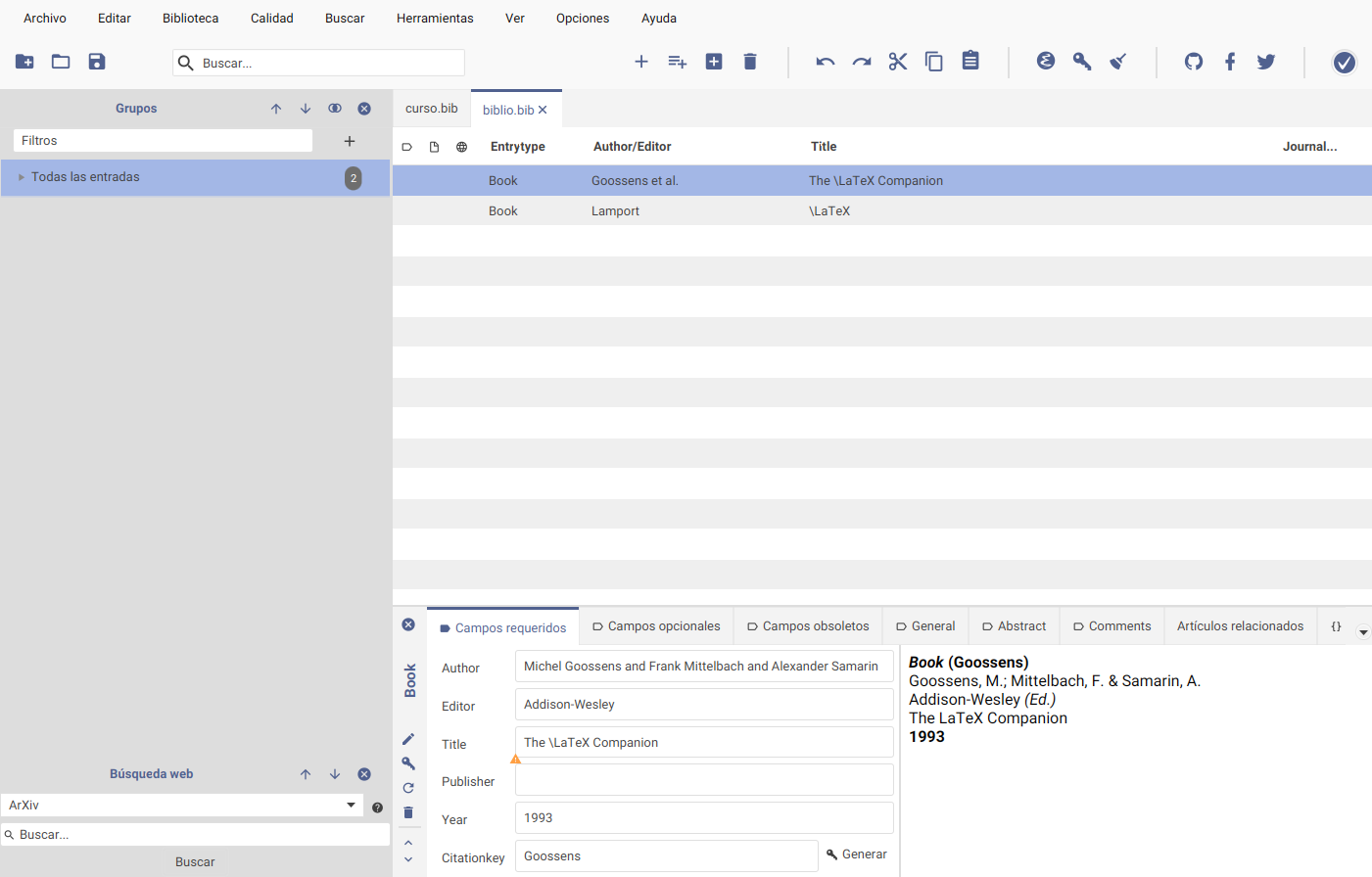The width and height of the screenshot is (1372, 877).
Task: Add new entry with the plus icon
Action: point(641,62)
